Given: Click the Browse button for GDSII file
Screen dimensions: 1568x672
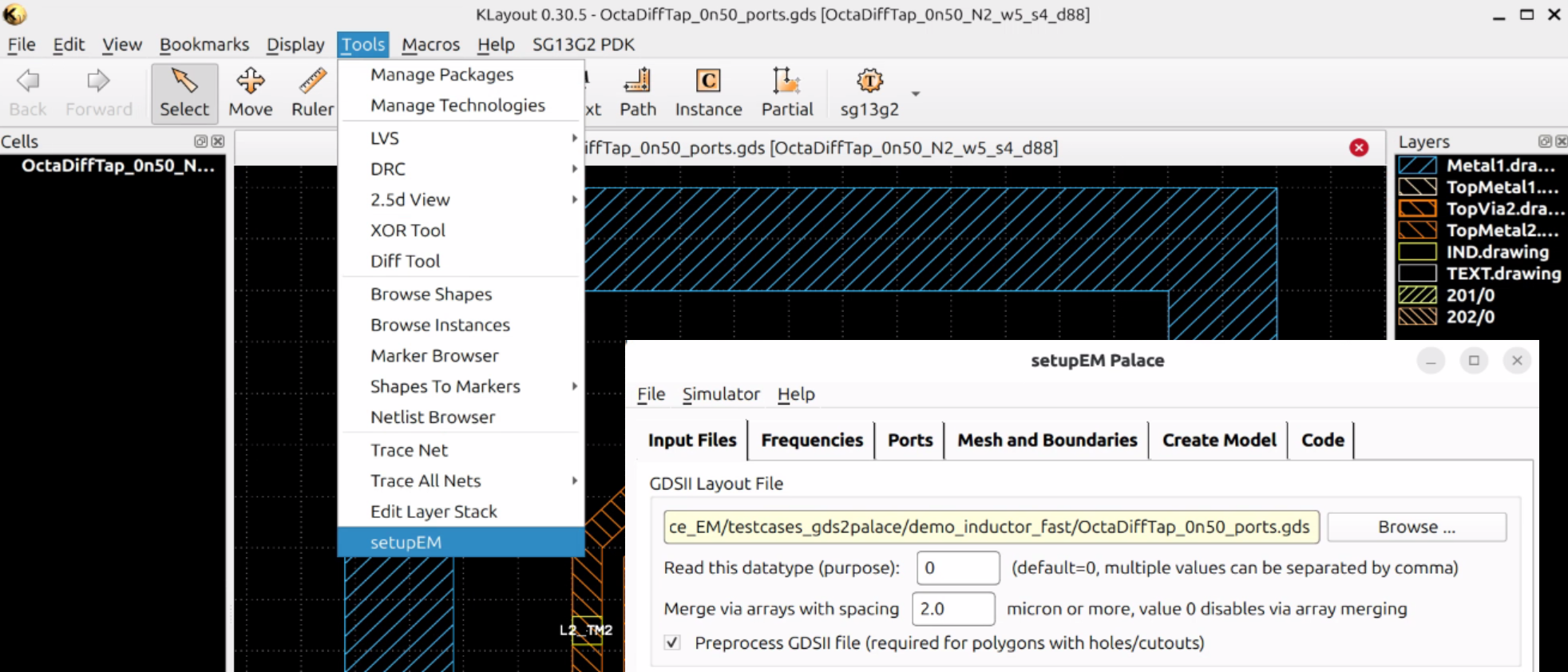Looking at the screenshot, I should coord(1417,527).
